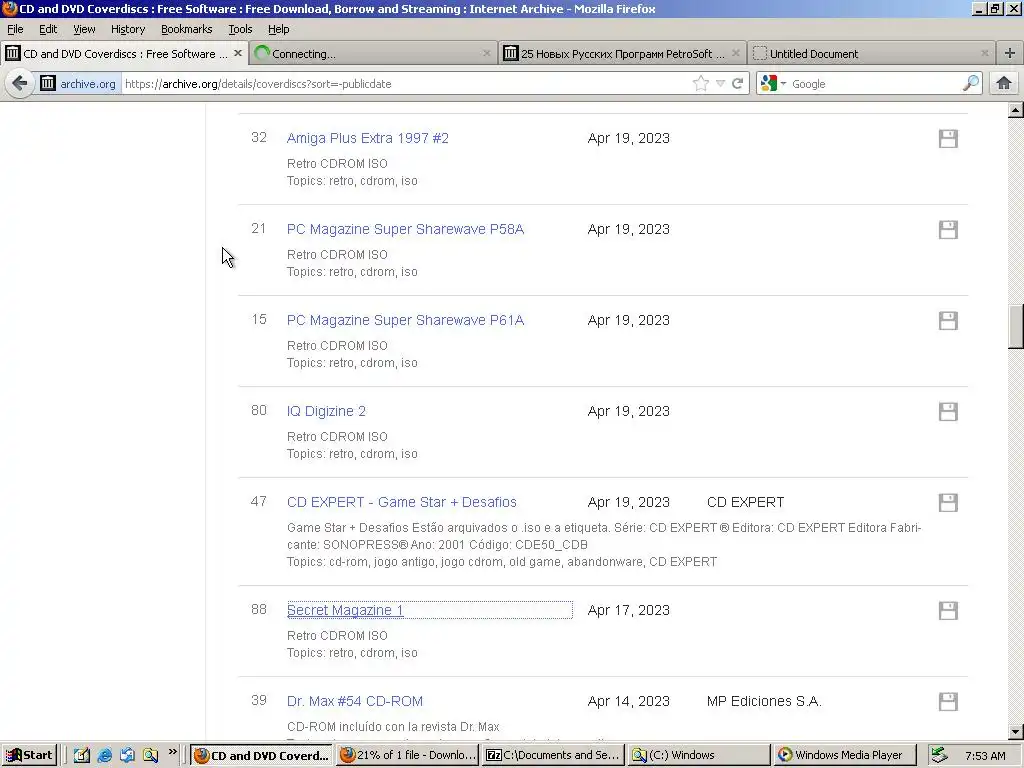Launch Internet Explorer from the Quick Launch bar
This screenshot has width=1024, height=768.
click(104, 756)
